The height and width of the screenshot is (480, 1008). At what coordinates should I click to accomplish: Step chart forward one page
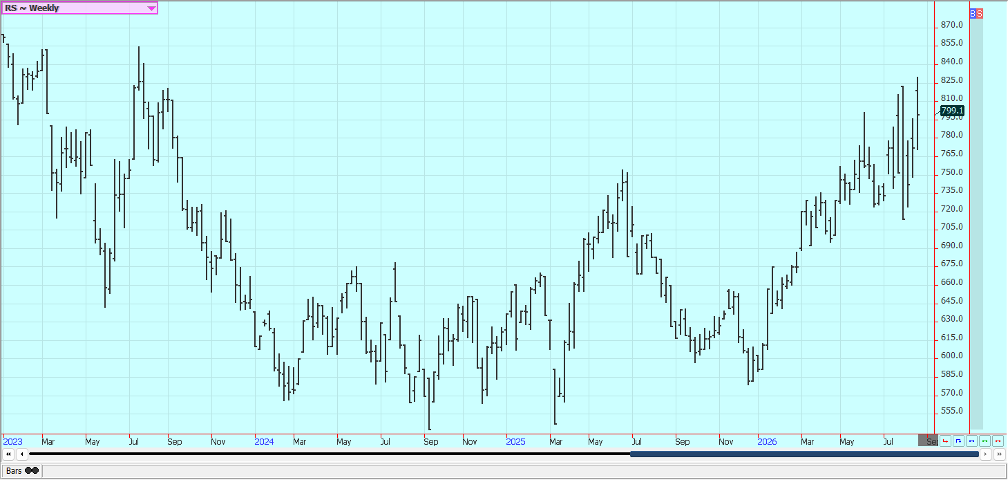click(986, 454)
